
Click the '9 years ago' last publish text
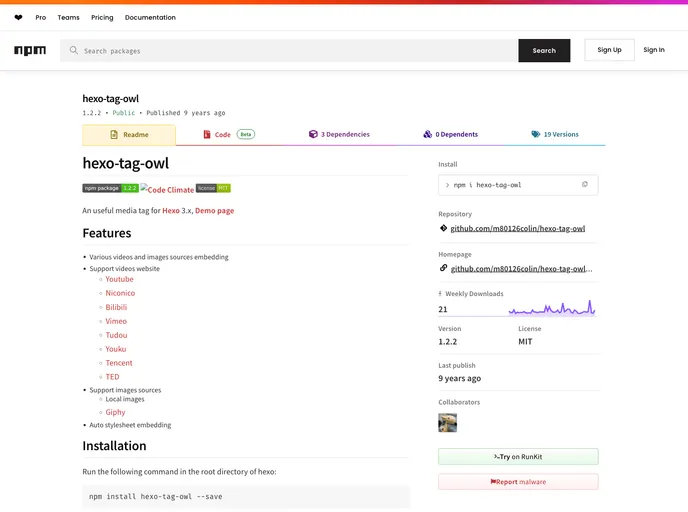[459, 378]
